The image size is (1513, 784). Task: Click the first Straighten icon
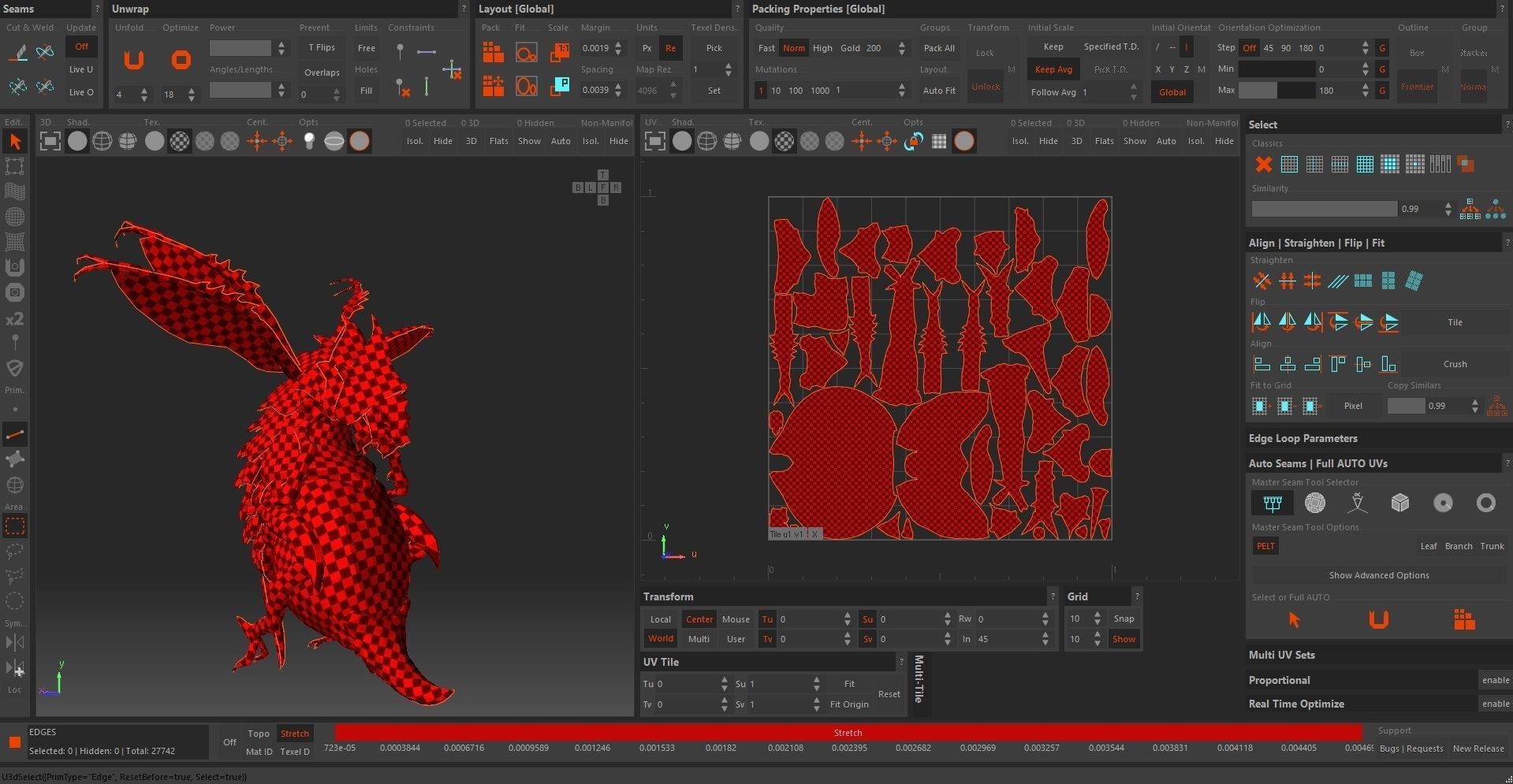pos(1262,281)
